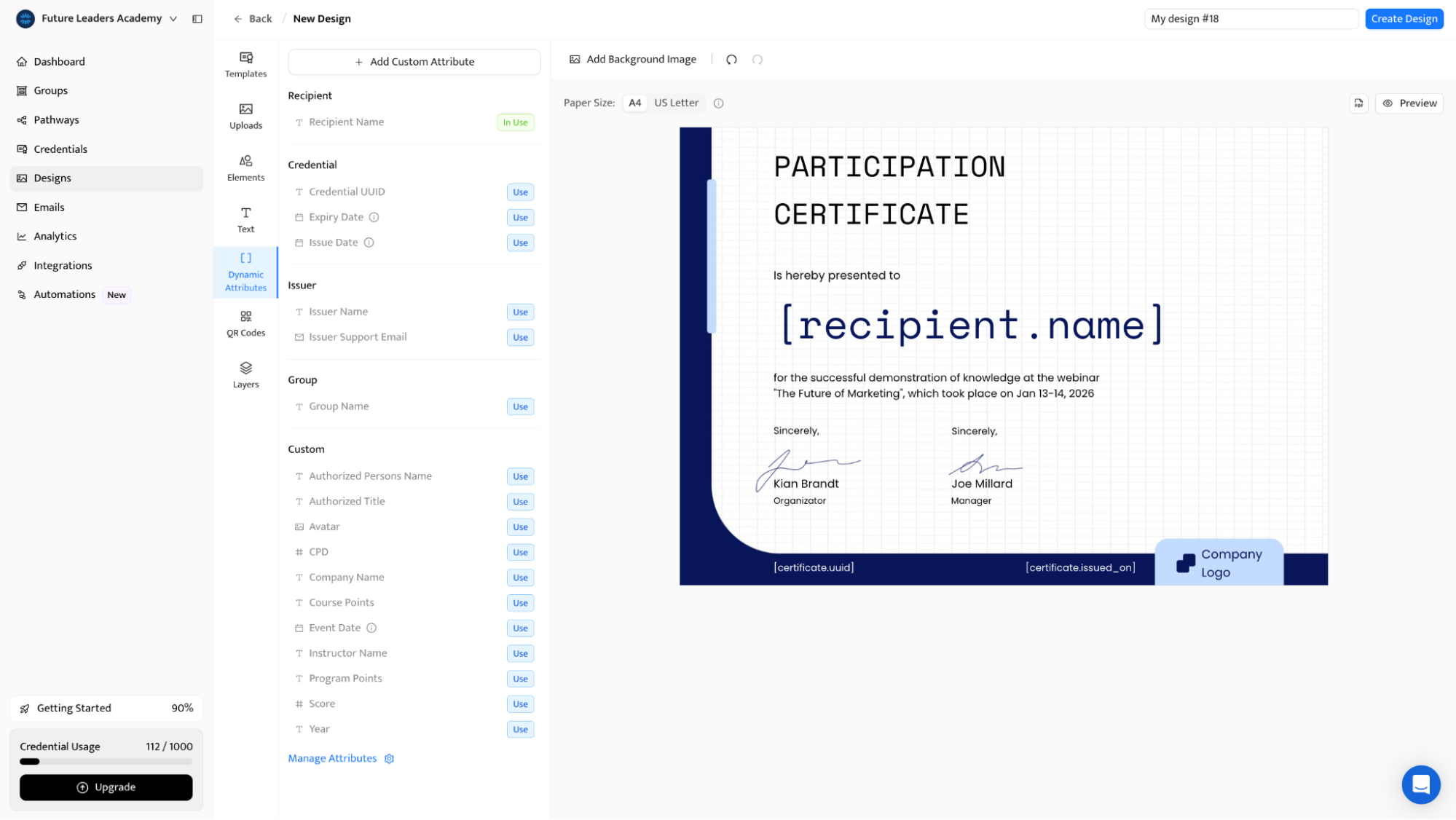The height and width of the screenshot is (820, 1456).
Task: Go to Credentials in the sidebar
Action: point(60,149)
